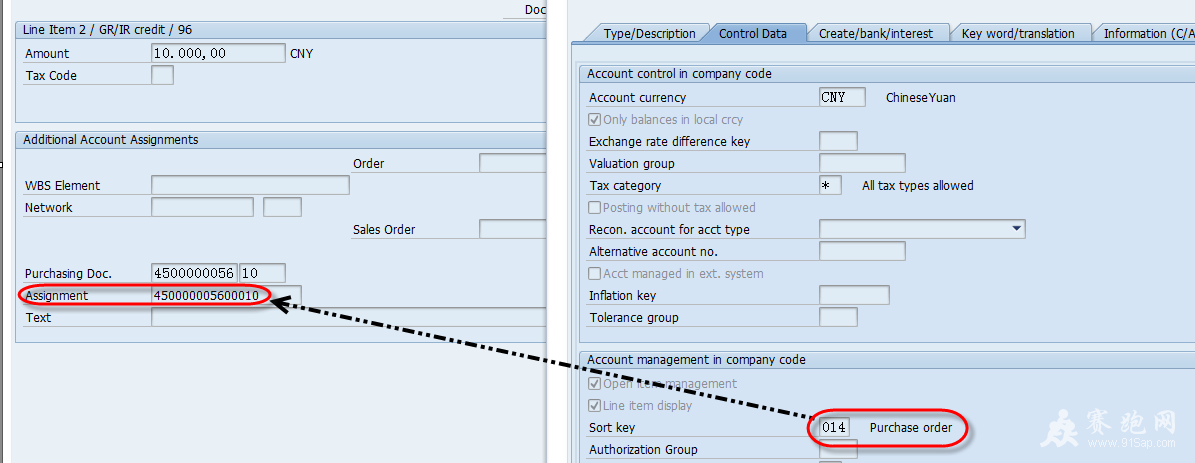Toggle Only balances in local crcy checkbox
The width and height of the screenshot is (1195, 463).
(594, 120)
